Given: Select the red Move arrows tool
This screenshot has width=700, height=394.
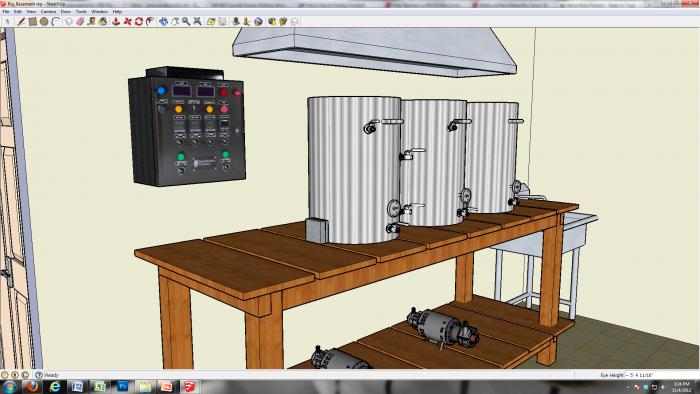Looking at the screenshot, I should (x=127, y=21).
